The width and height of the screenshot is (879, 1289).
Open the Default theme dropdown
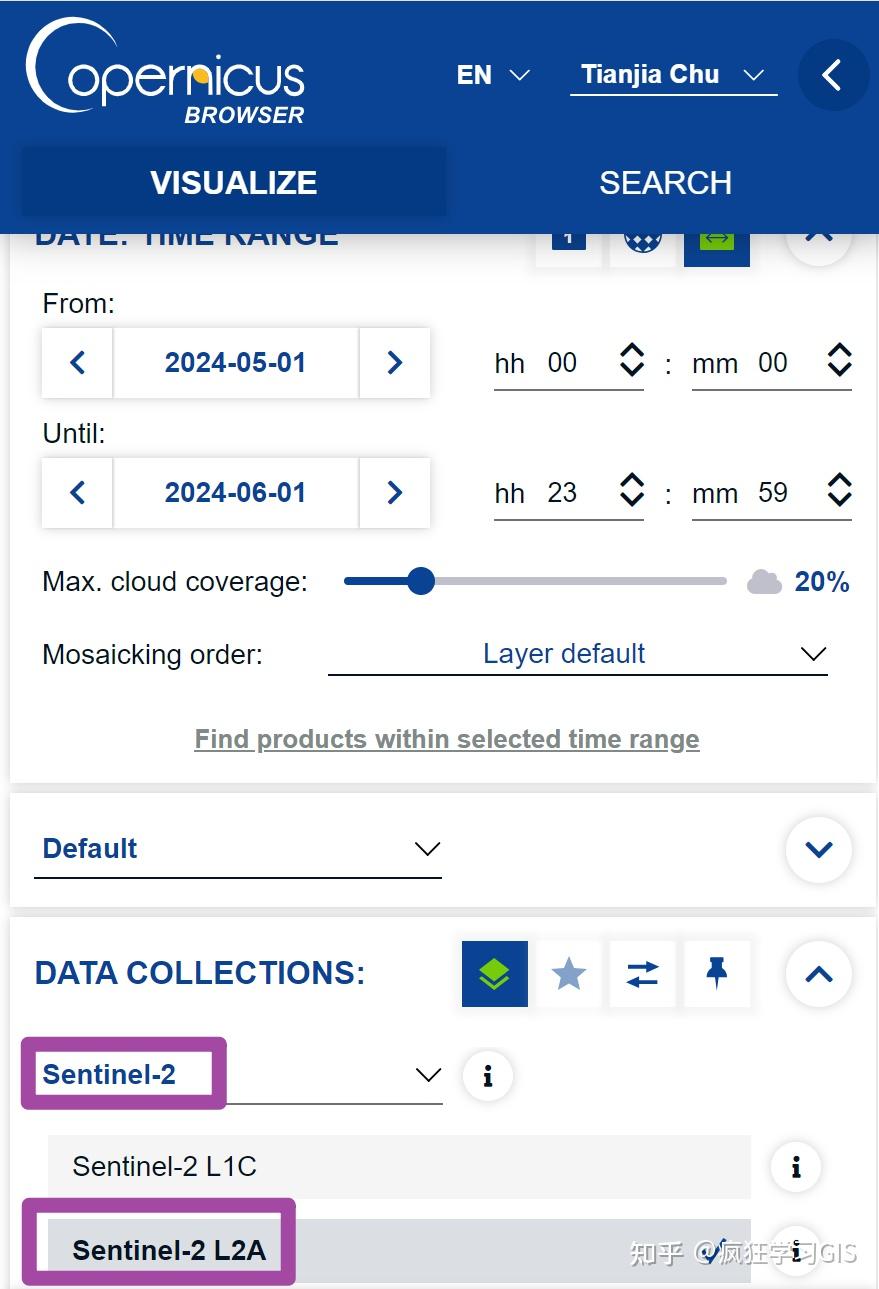(x=238, y=849)
